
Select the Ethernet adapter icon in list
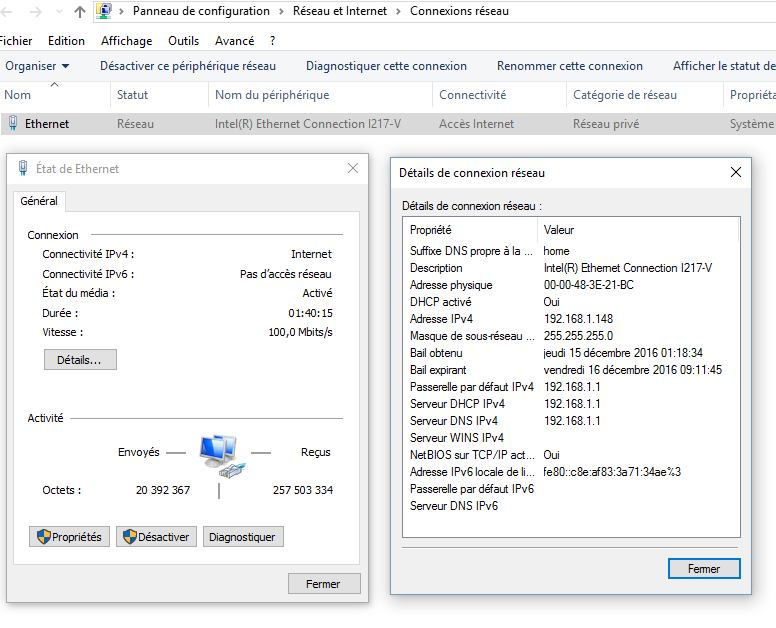[x=13, y=124]
